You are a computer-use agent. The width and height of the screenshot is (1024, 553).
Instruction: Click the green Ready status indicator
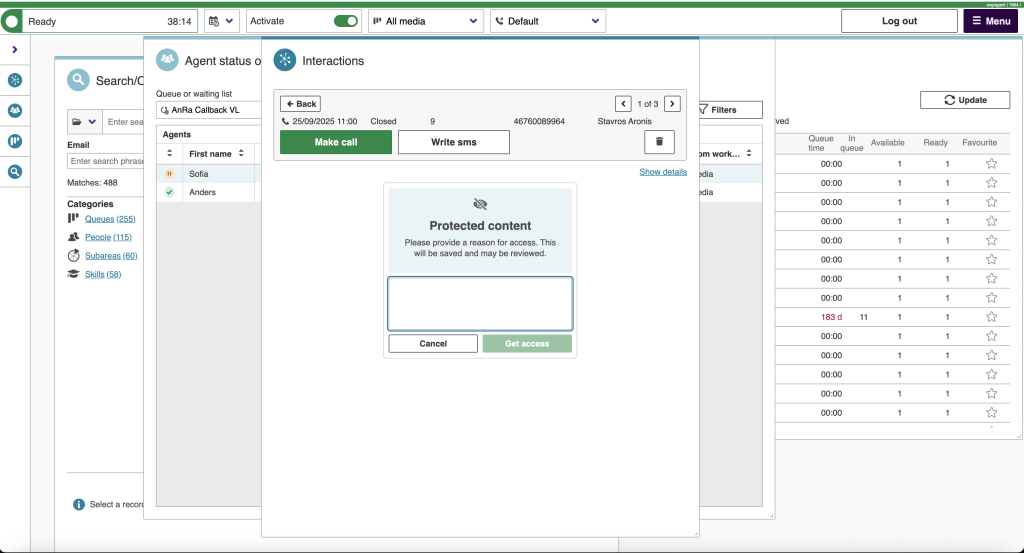point(13,21)
